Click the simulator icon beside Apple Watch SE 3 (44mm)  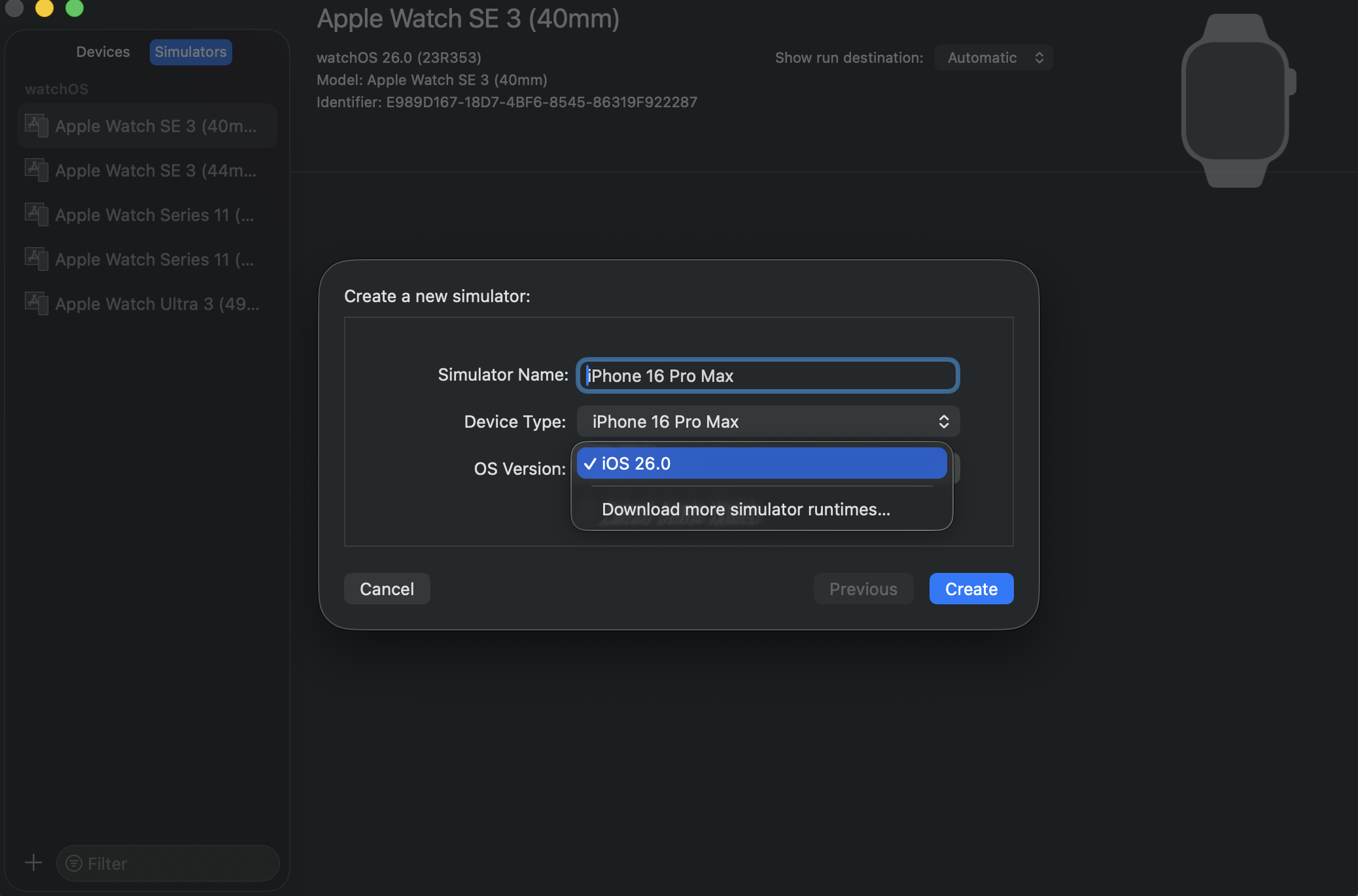37,170
